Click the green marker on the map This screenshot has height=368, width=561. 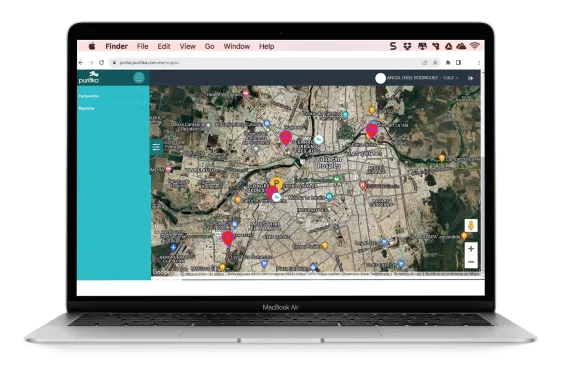tap(336, 179)
